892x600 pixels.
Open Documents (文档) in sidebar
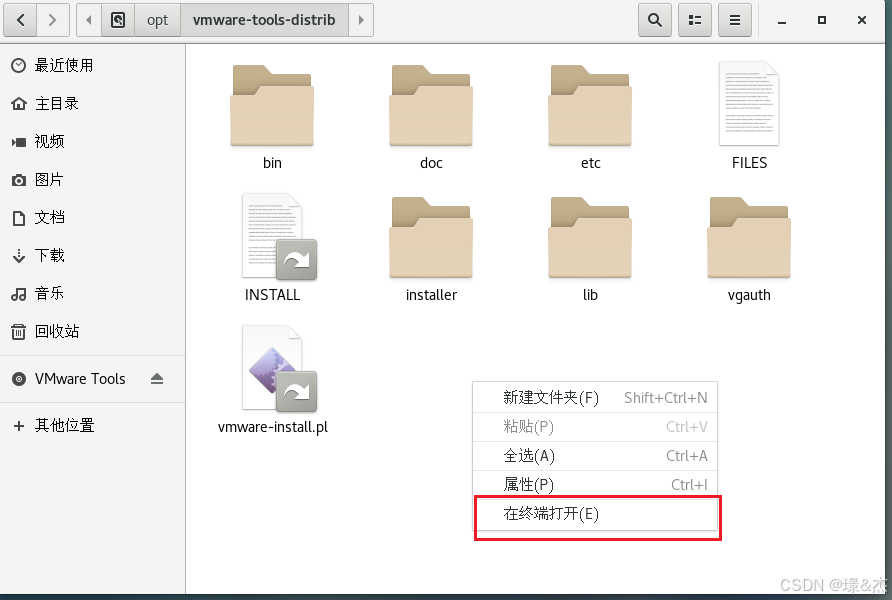[93, 218]
